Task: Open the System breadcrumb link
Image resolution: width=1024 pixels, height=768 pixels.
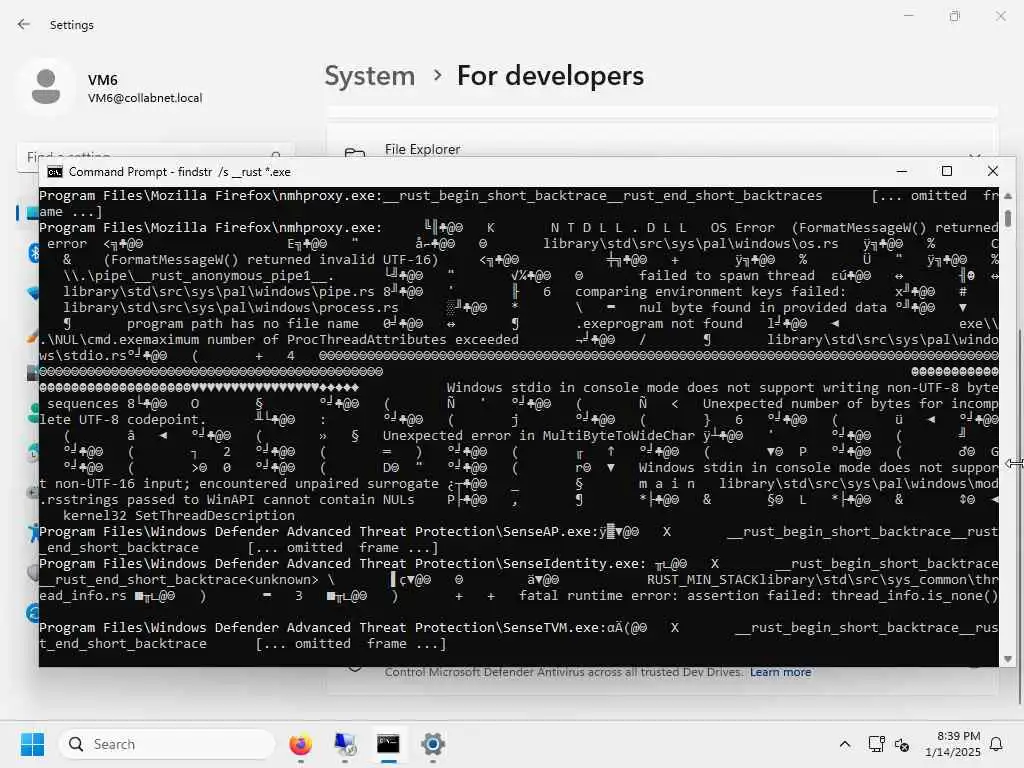Action: [370, 76]
